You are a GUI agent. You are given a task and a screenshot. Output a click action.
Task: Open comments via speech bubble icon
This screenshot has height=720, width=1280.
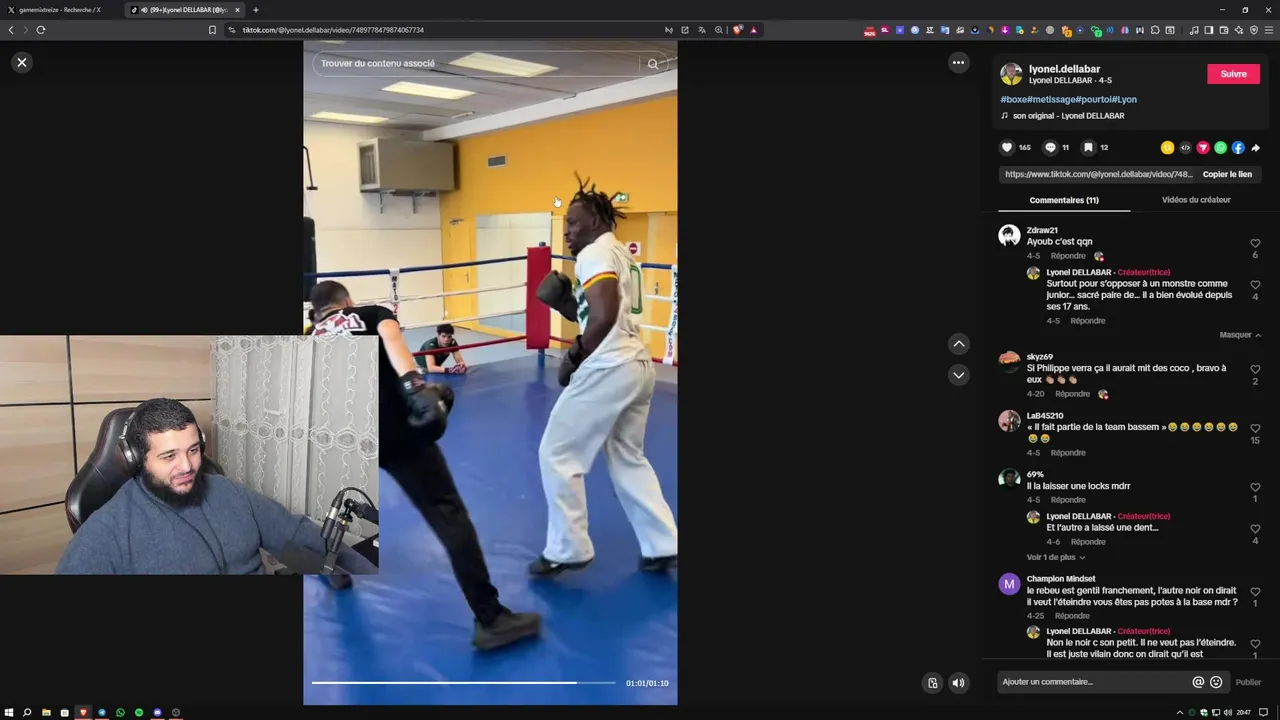click(1050, 147)
